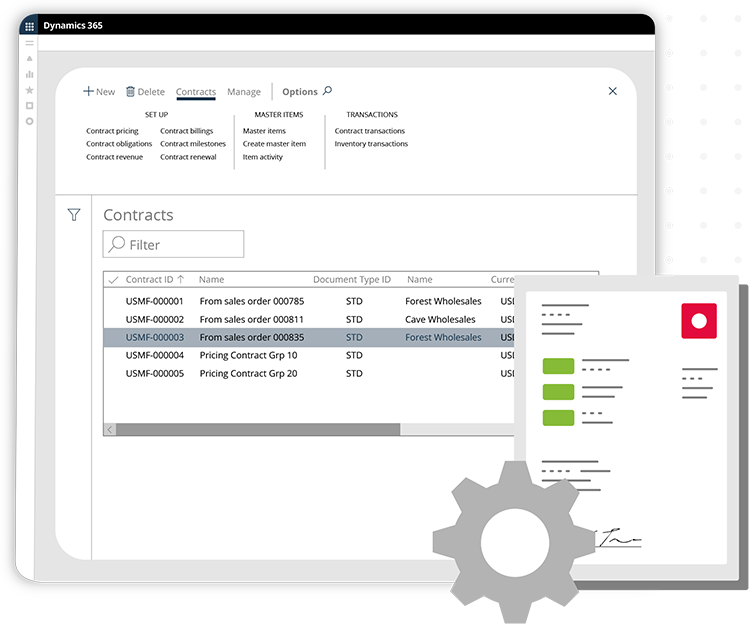Screen dimensions: 752x628
Task: Open the Options tab
Action: point(300,92)
